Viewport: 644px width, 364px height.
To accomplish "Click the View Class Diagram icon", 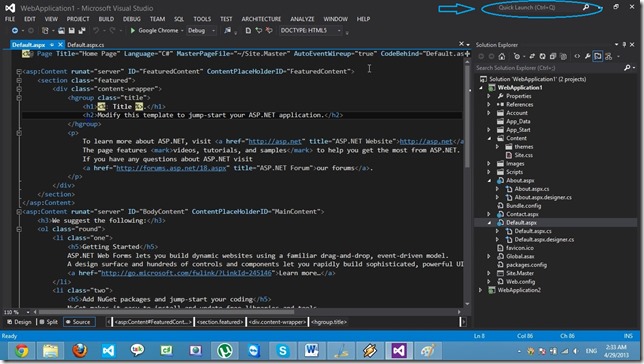I will coord(609,56).
